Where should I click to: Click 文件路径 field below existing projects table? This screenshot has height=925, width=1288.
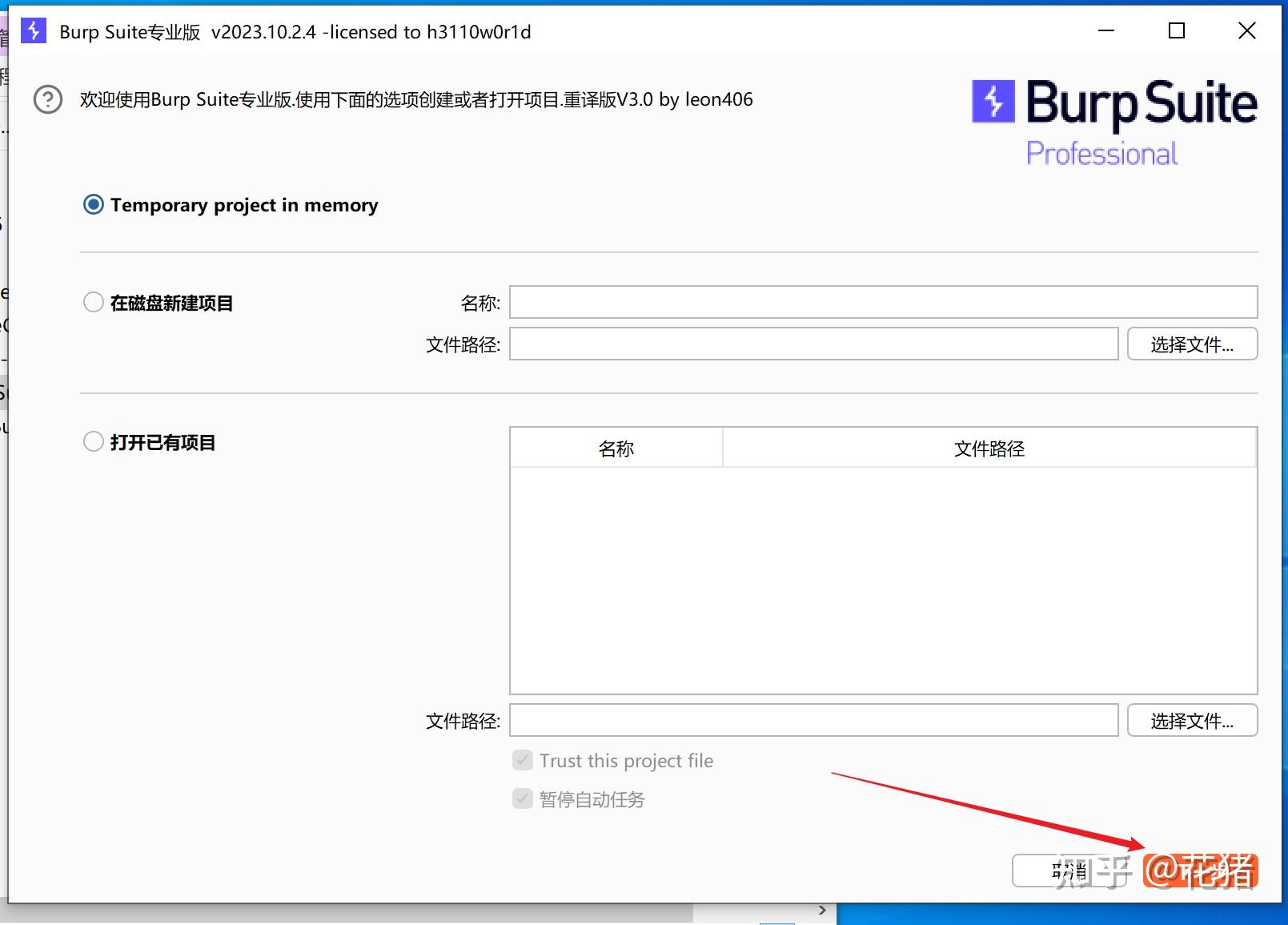tap(814, 720)
